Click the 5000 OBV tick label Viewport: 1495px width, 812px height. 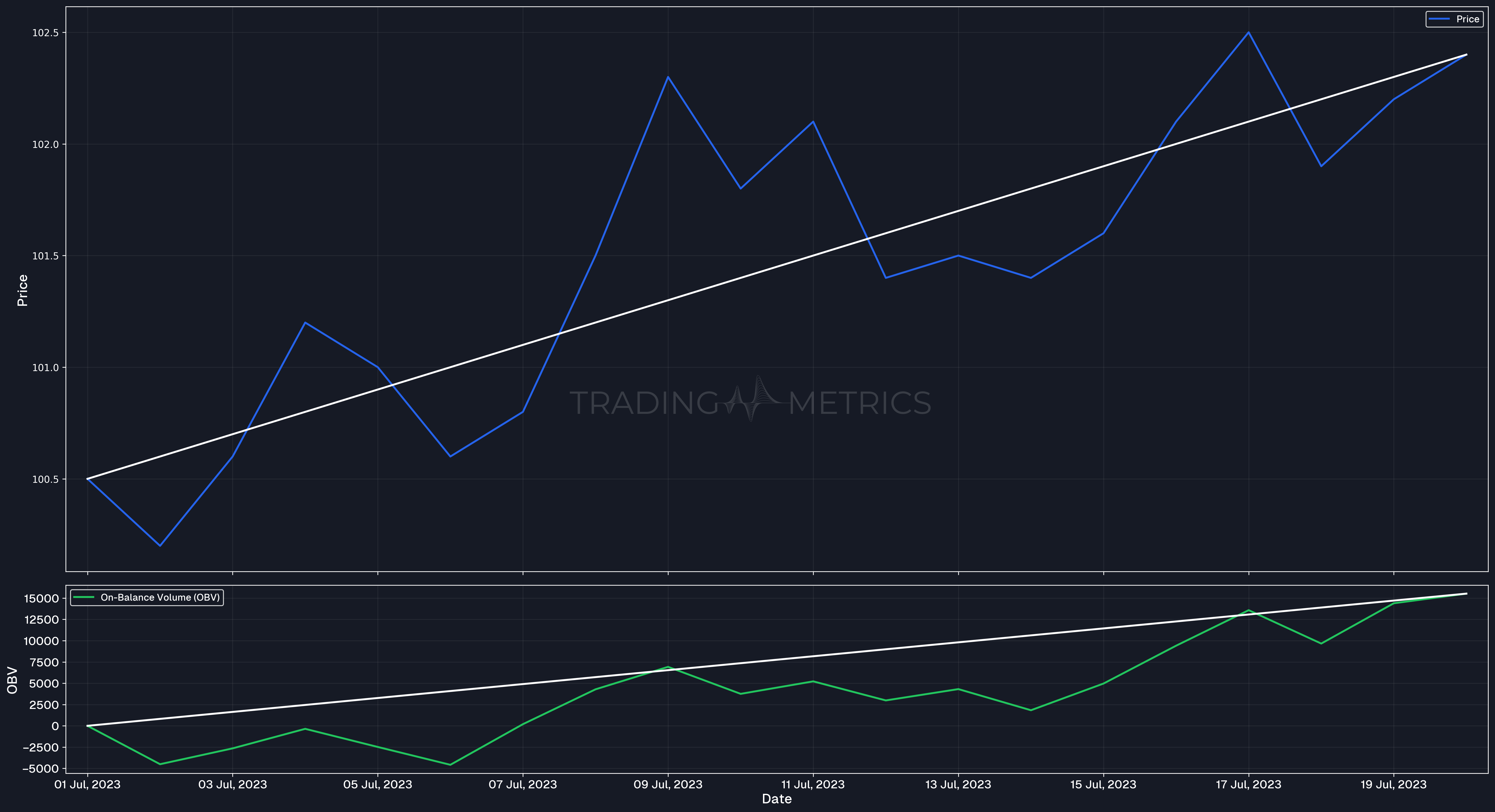[x=45, y=684]
